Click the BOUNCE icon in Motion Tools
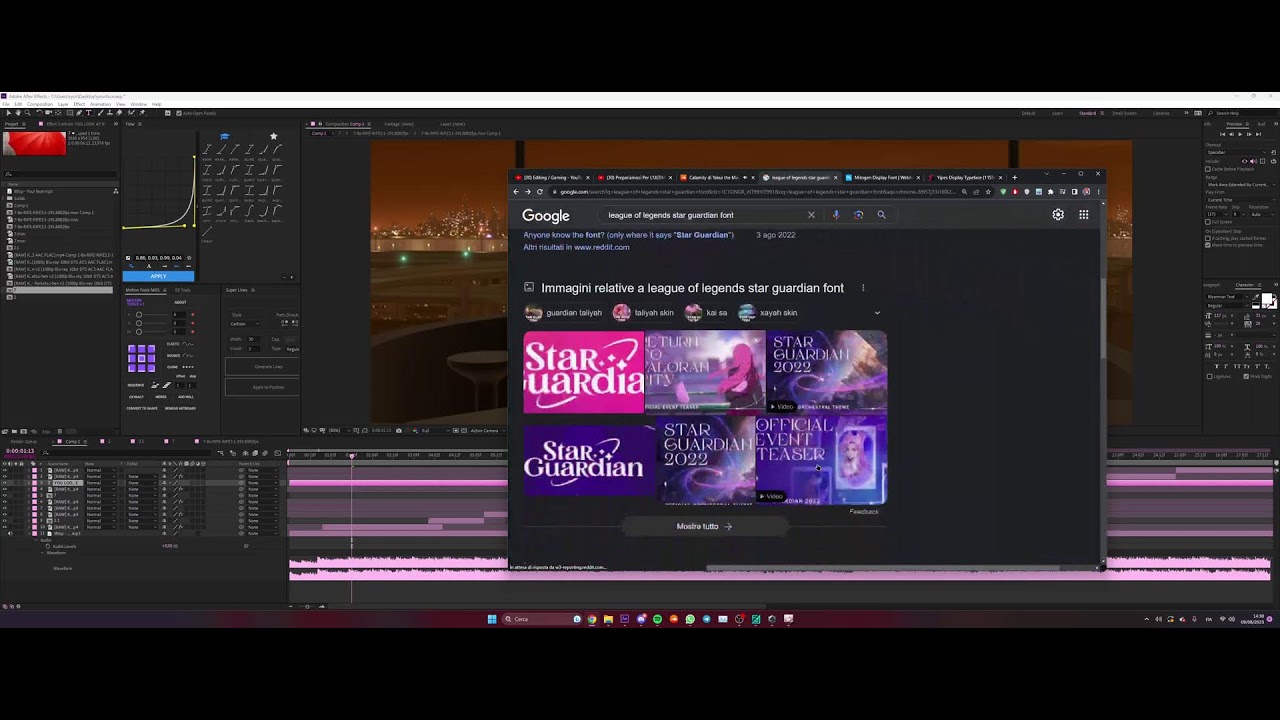 click(x=187, y=355)
